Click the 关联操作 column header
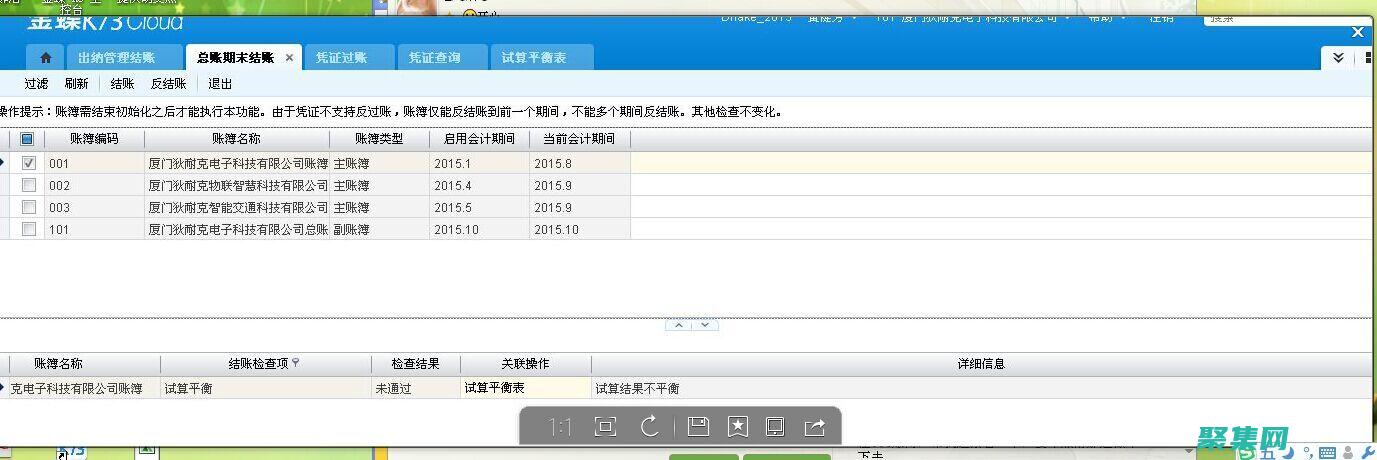Screen dimensions: 1377x460 tap(525, 364)
